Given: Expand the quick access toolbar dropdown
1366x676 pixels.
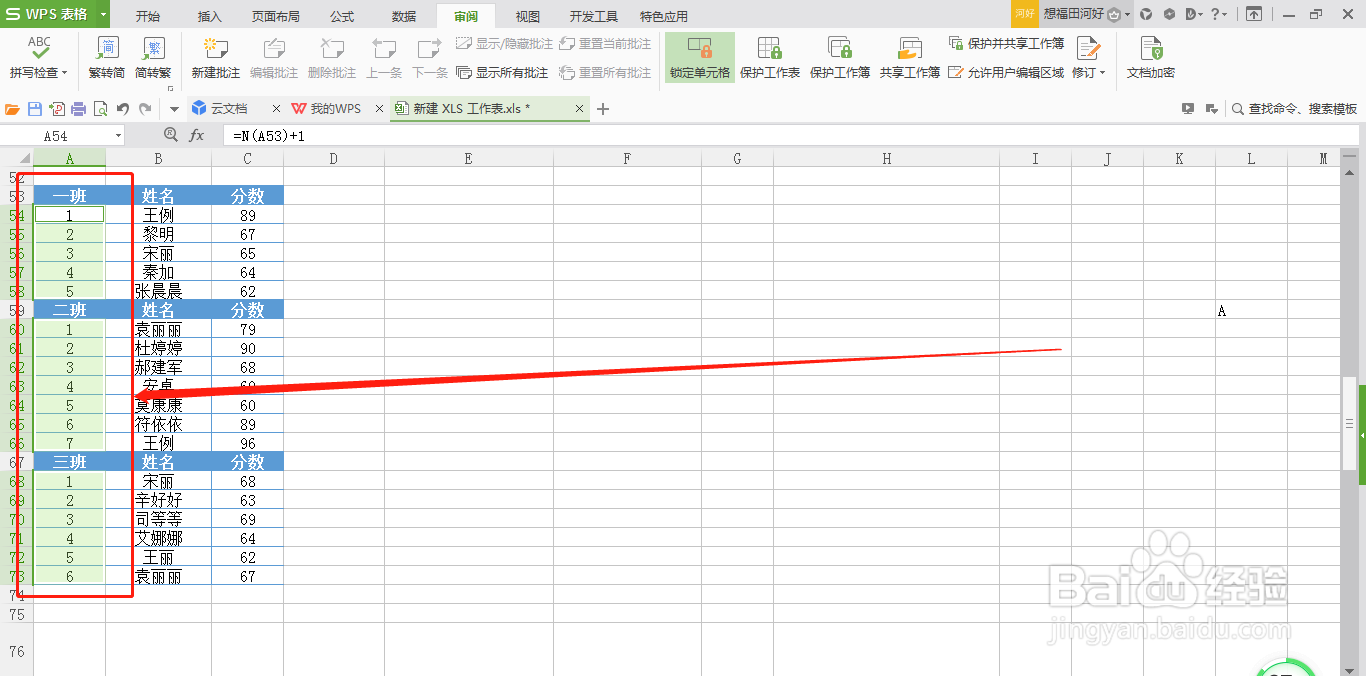Looking at the screenshot, I should coord(173,109).
